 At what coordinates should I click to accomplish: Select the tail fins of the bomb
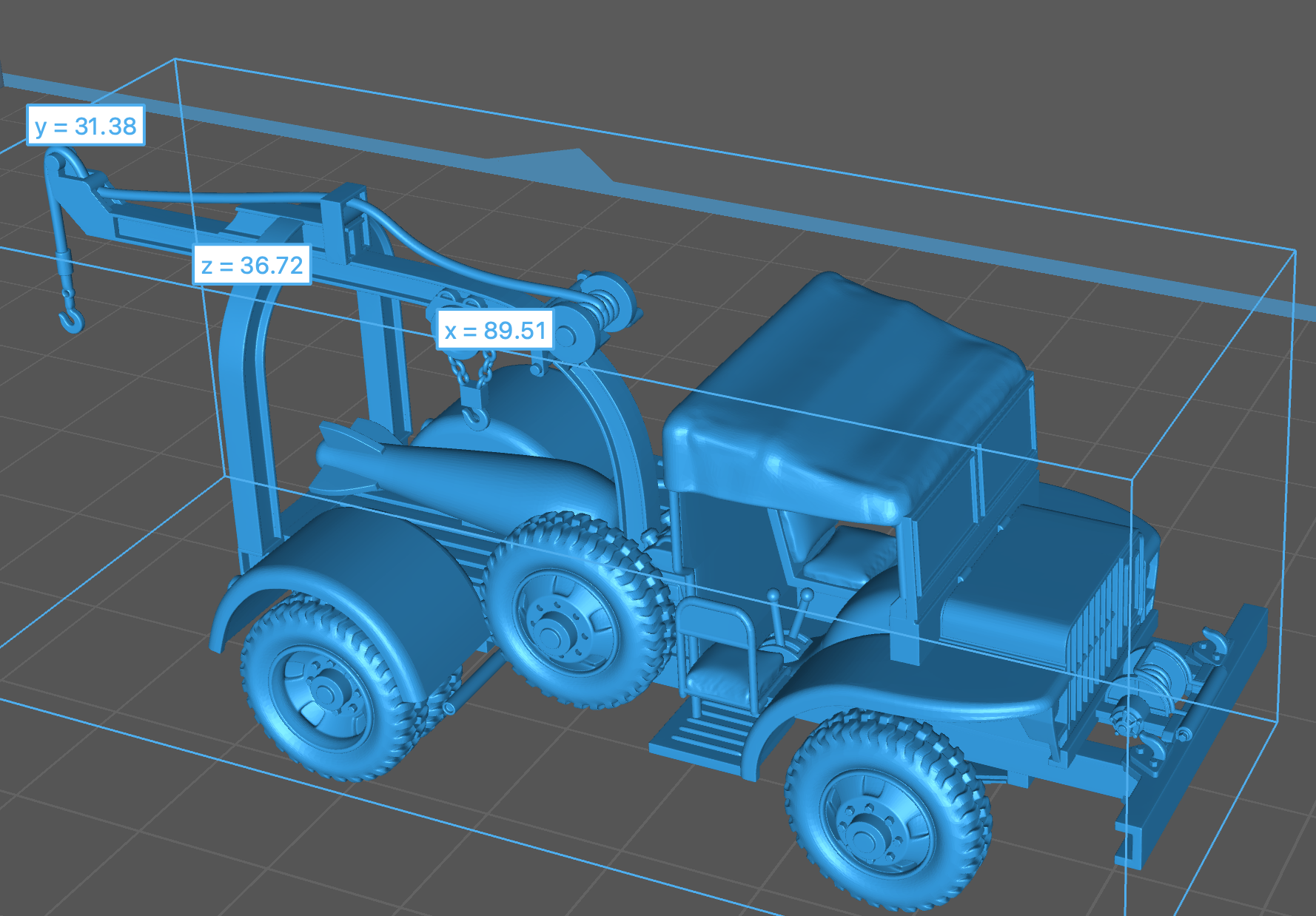[348, 448]
